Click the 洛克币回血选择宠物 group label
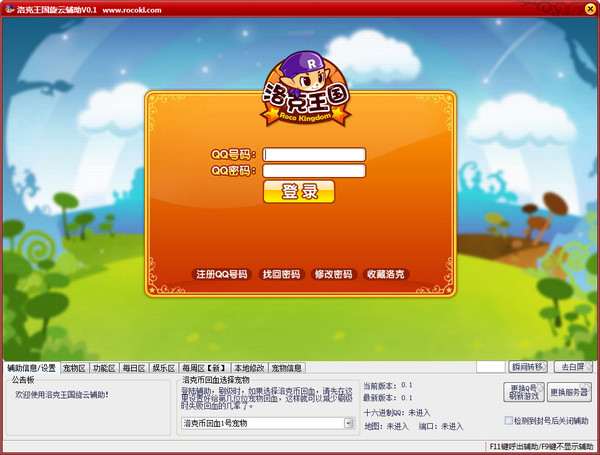 point(216,380)
